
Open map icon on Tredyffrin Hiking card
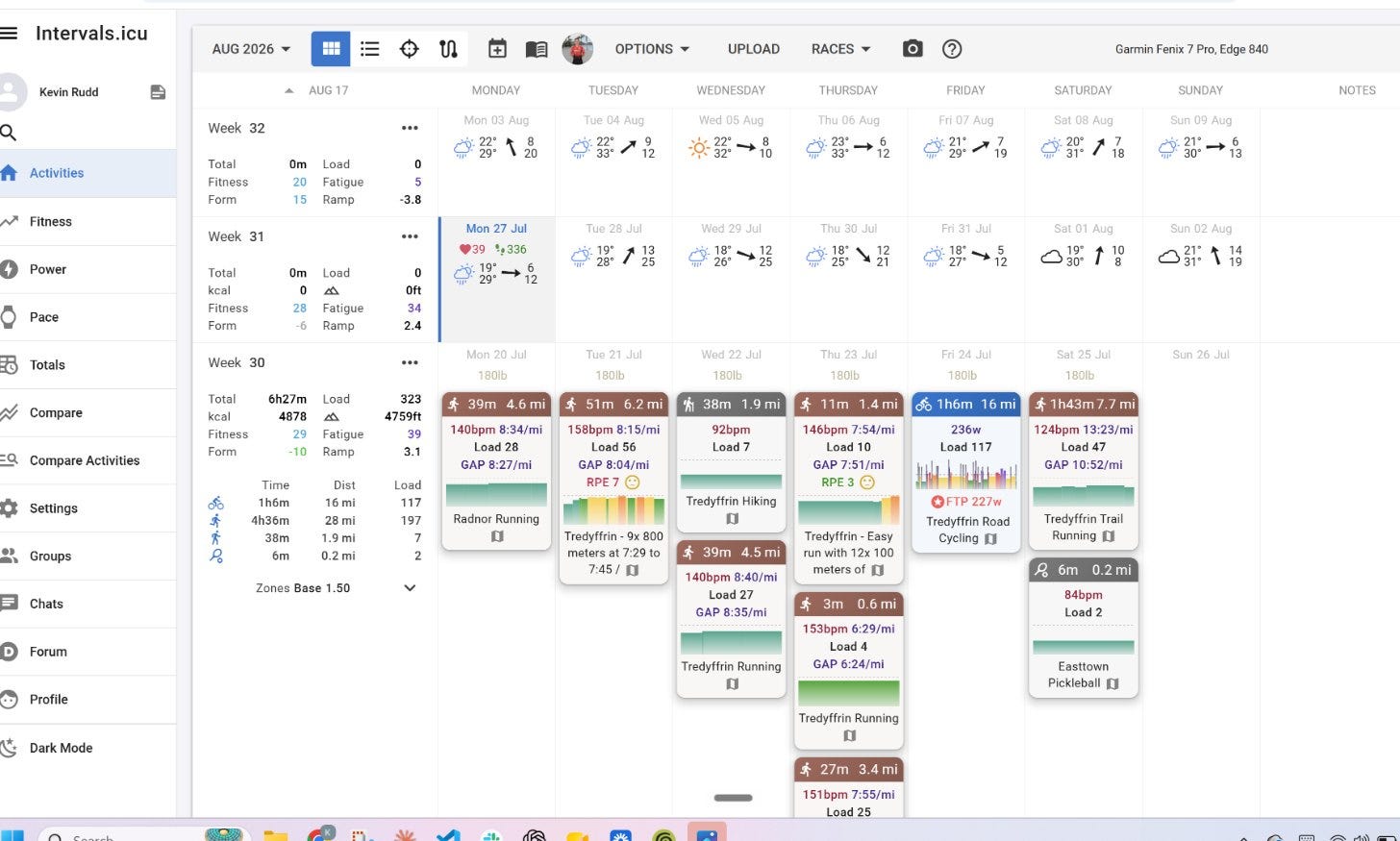coord(732,519)
